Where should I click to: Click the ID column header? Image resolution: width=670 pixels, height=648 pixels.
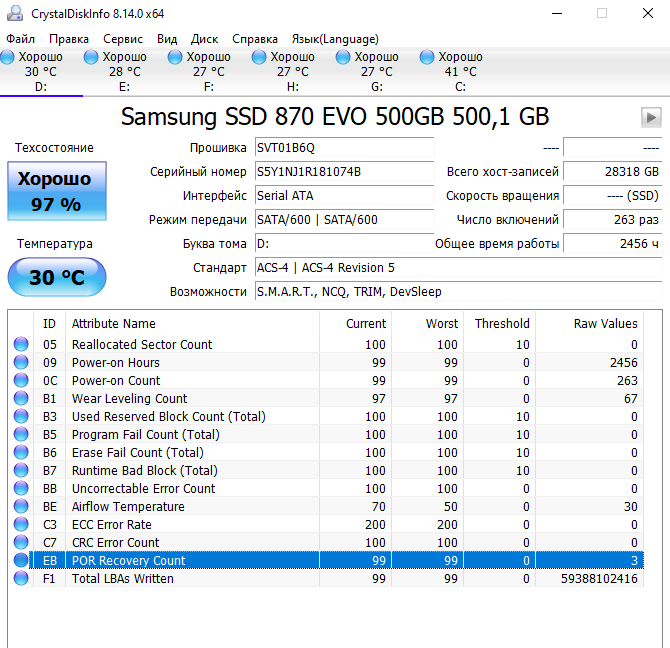coord(49,323)
